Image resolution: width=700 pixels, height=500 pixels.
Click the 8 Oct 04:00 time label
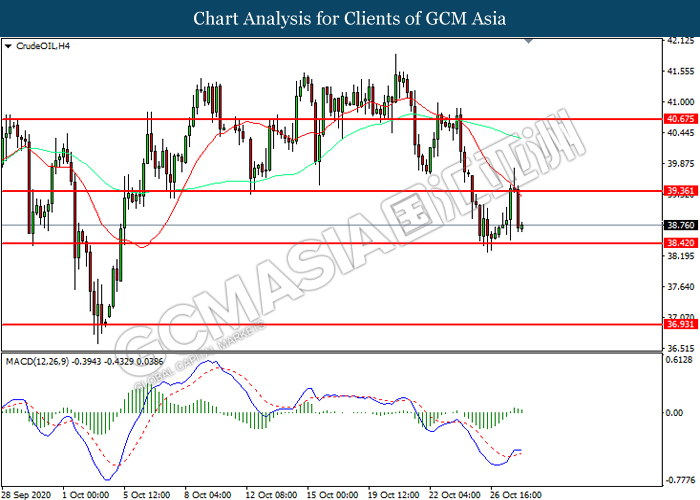[x=208, y=495]
